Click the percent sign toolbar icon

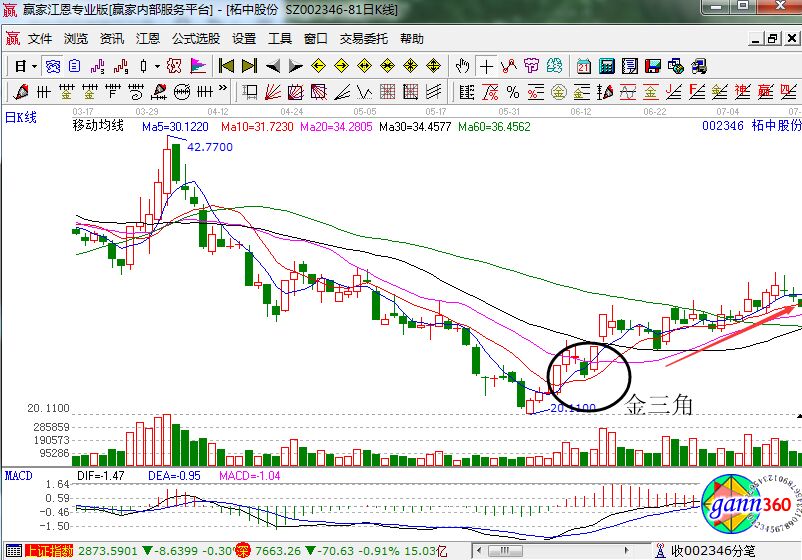[x=512, y=92]
